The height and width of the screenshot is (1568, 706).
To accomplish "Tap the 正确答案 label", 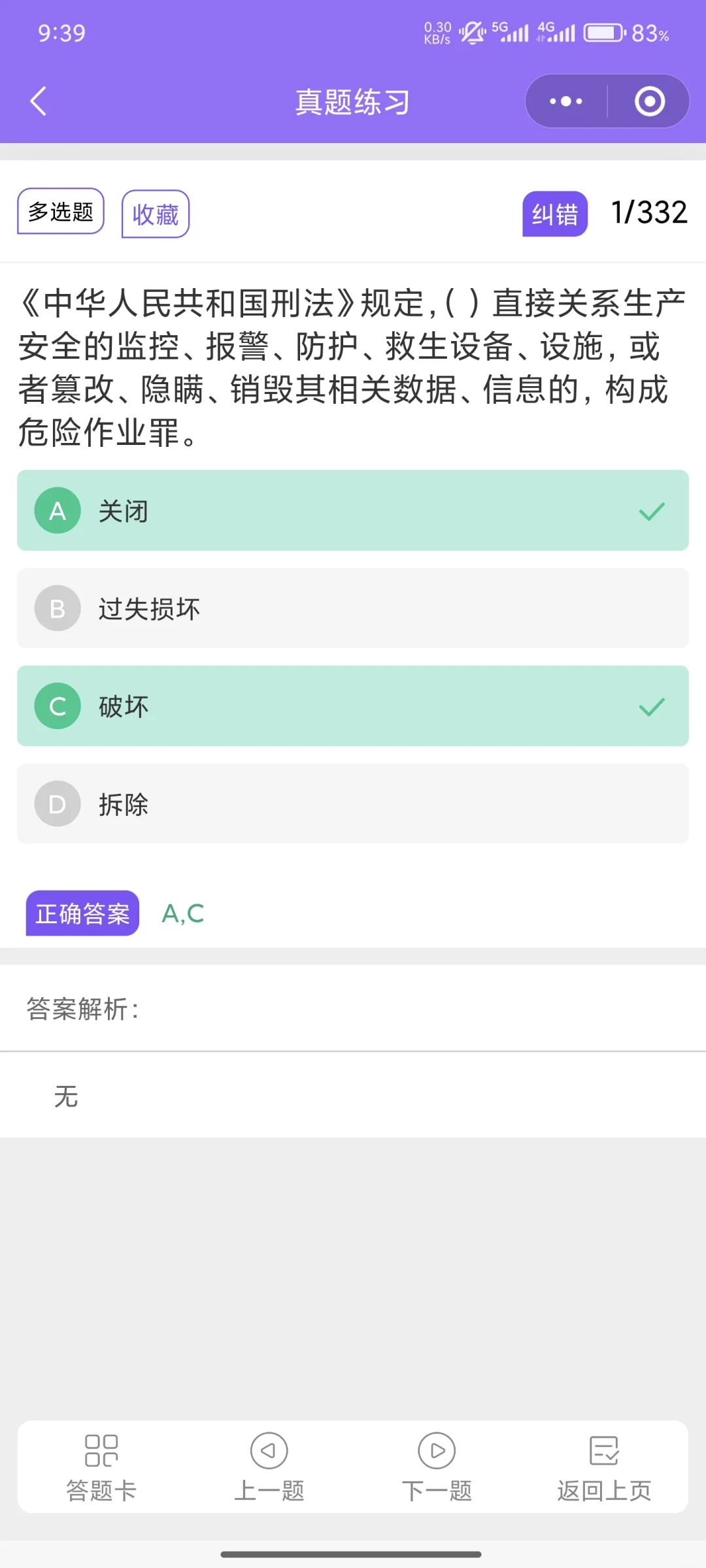I will [82, 913].
